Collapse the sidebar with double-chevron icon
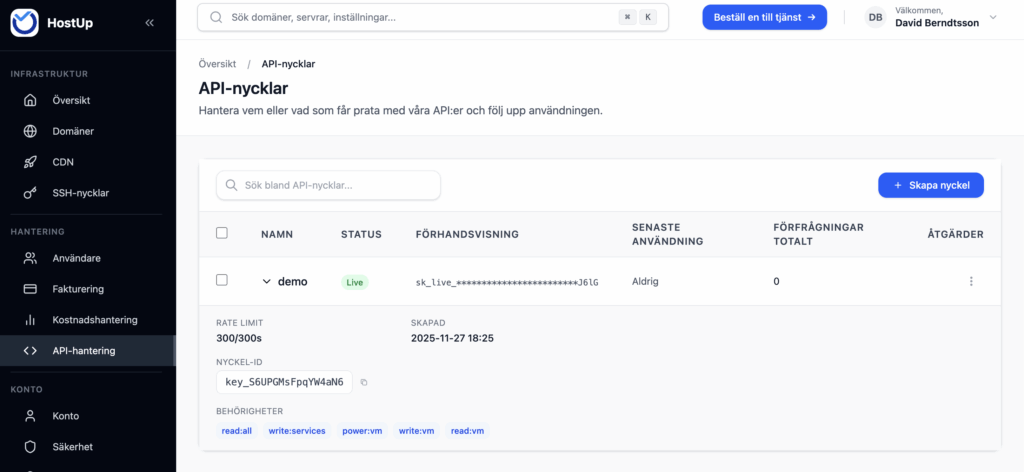This screenshot has width=1024, height=472. [x=150, y=22]
